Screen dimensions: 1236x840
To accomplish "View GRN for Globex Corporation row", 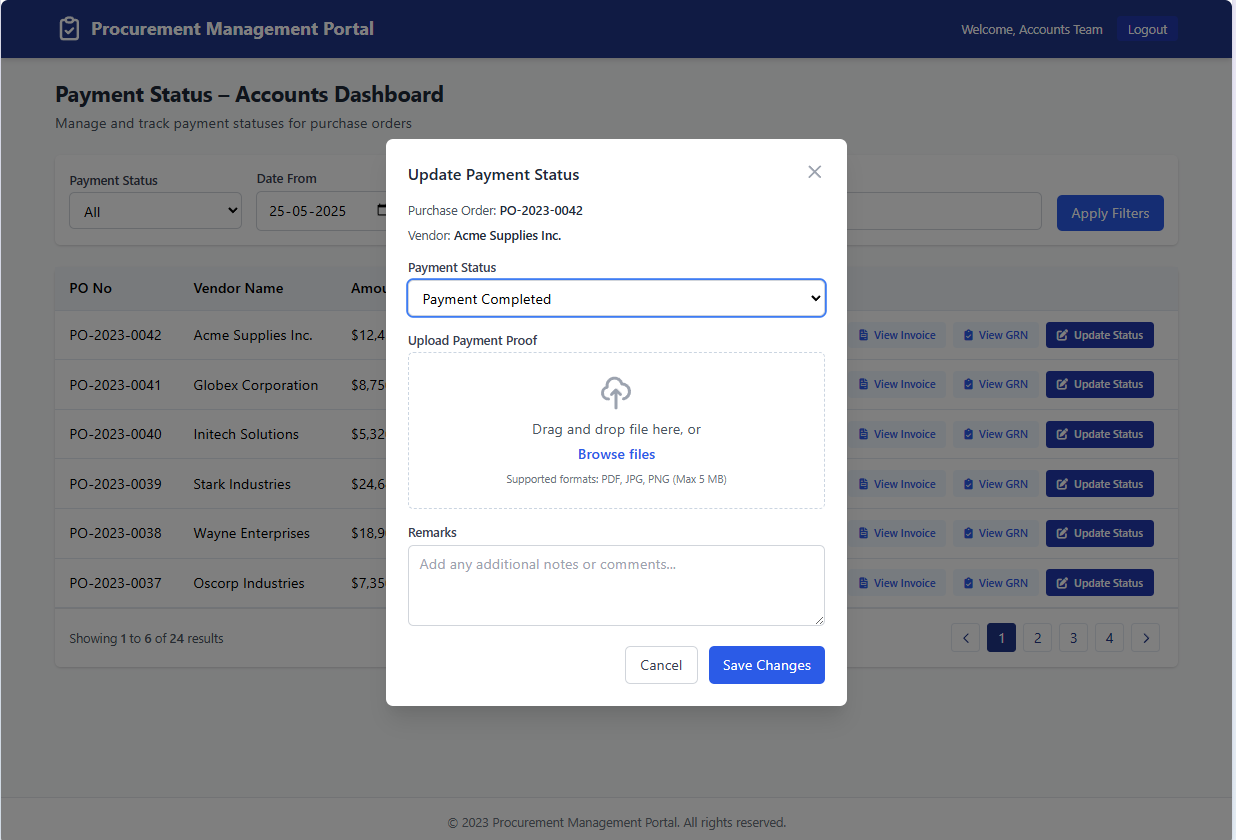I will click(x=995, y=384).
